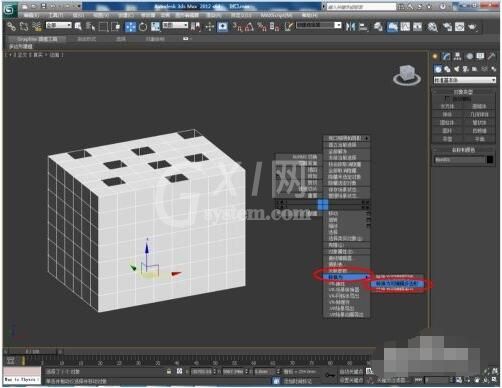Switch to the Utilities panel icon
Viewport: 502px width, 388px height.
coord(492,56)
